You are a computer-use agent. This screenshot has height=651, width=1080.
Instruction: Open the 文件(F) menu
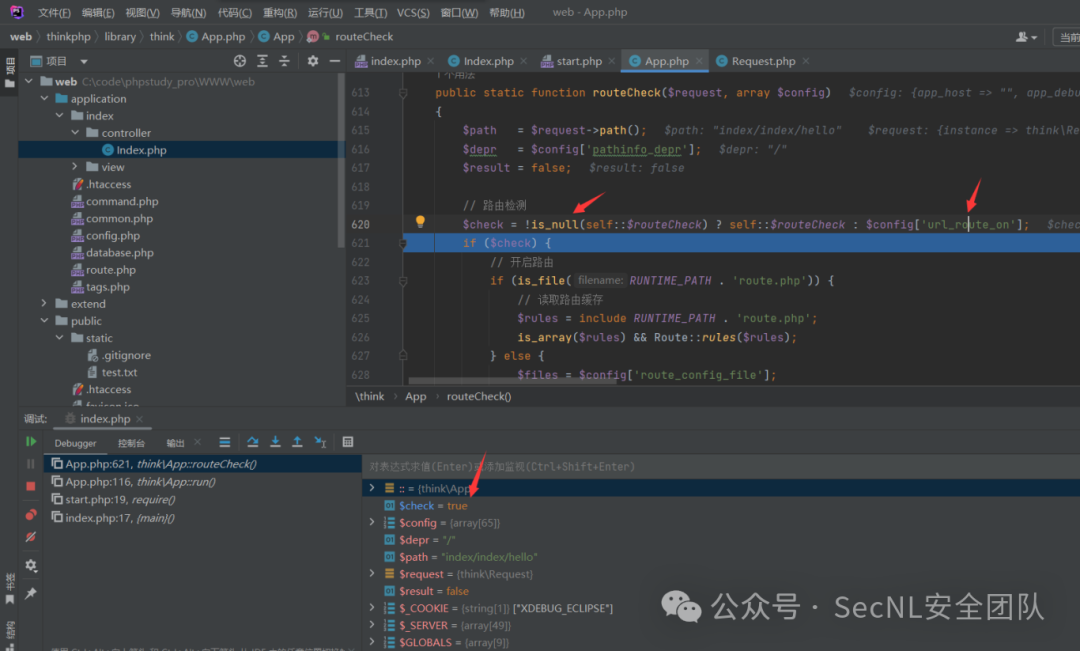pos(54,12)
